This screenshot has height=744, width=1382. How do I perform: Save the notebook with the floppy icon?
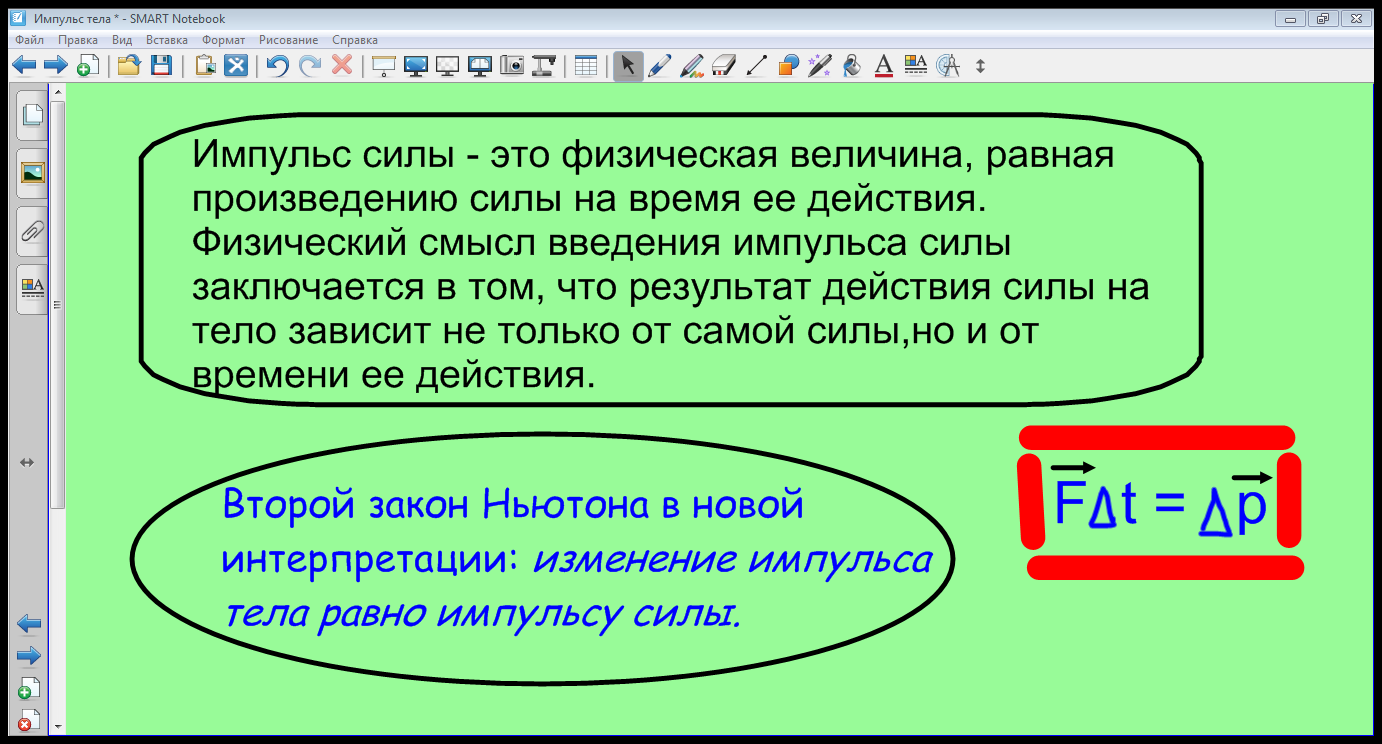pos(161,66)
